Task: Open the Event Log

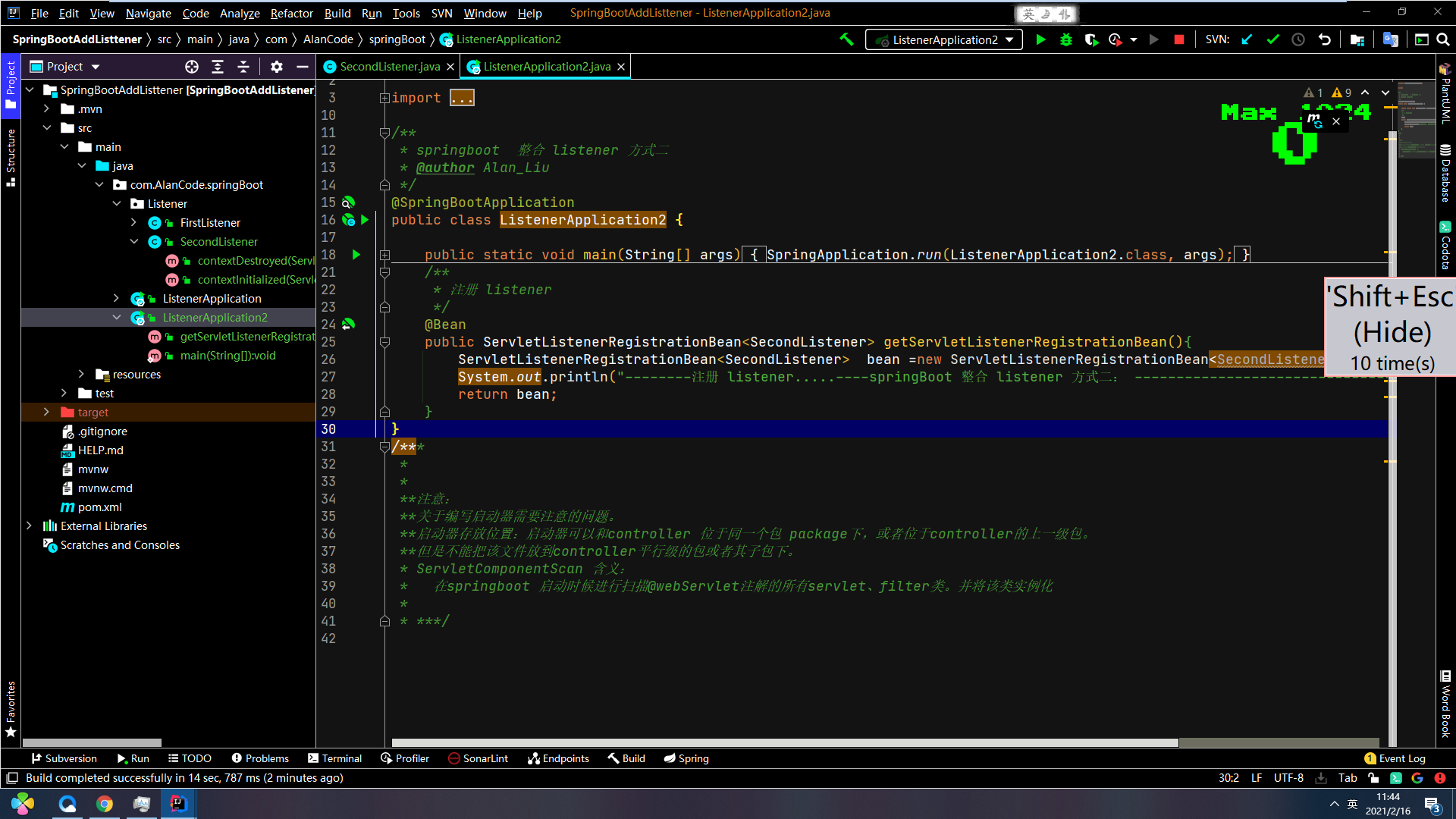Action: tap(1395, 758)
